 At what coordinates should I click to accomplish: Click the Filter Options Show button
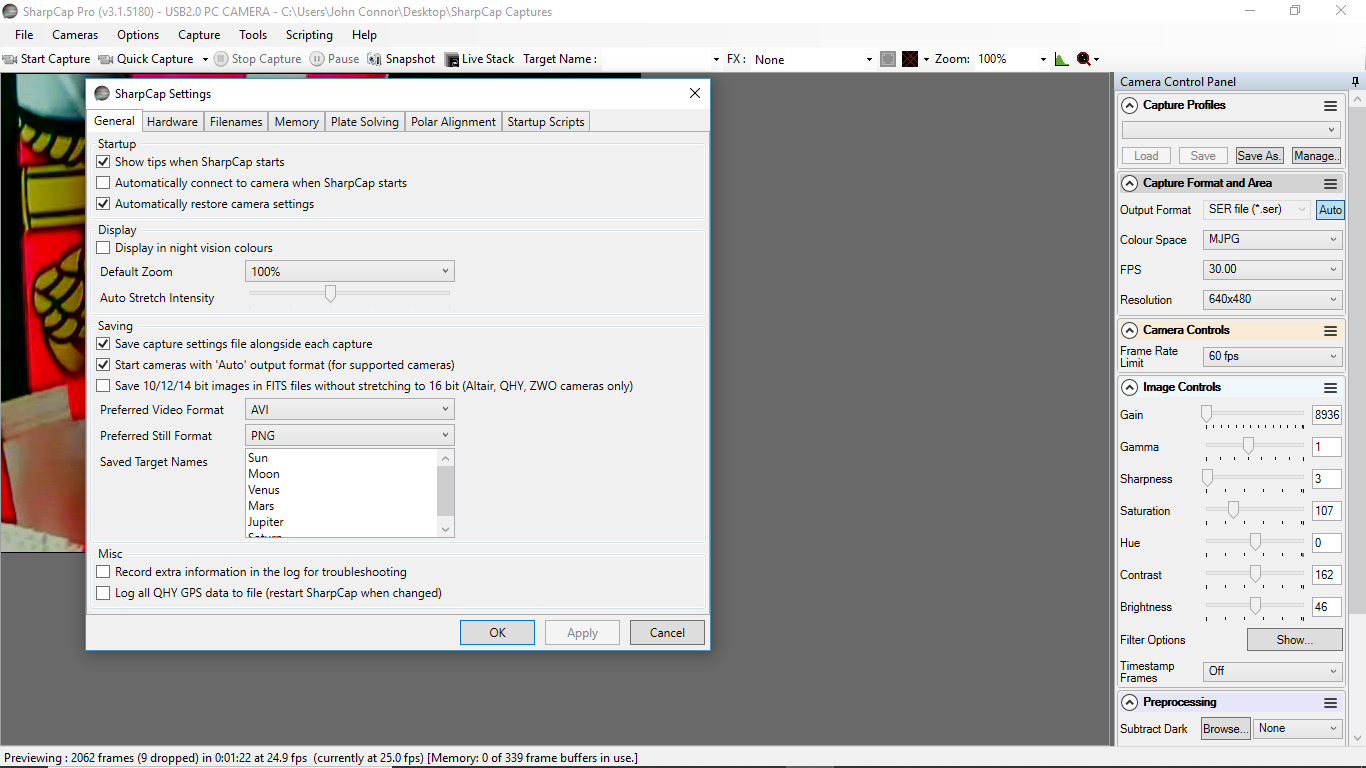pos(1294,640)
